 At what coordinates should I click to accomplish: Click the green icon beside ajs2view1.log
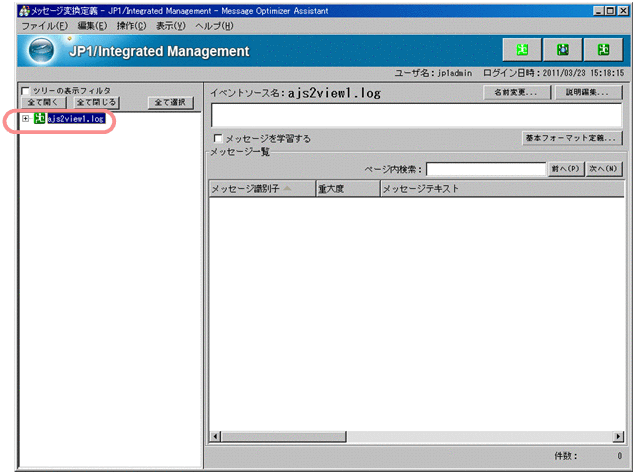point(39,119)
